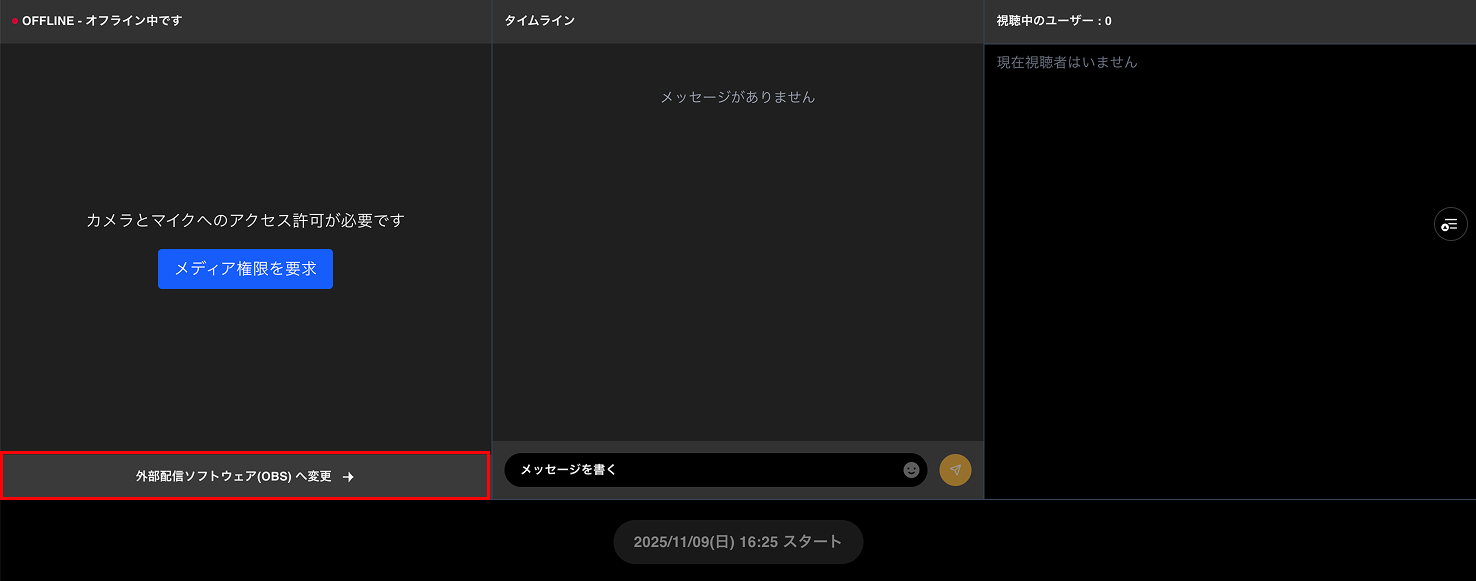The height and width of the screenshot is (581, 1476).
Task: Open the viewer list options icon on the right
Action: 1450,224
